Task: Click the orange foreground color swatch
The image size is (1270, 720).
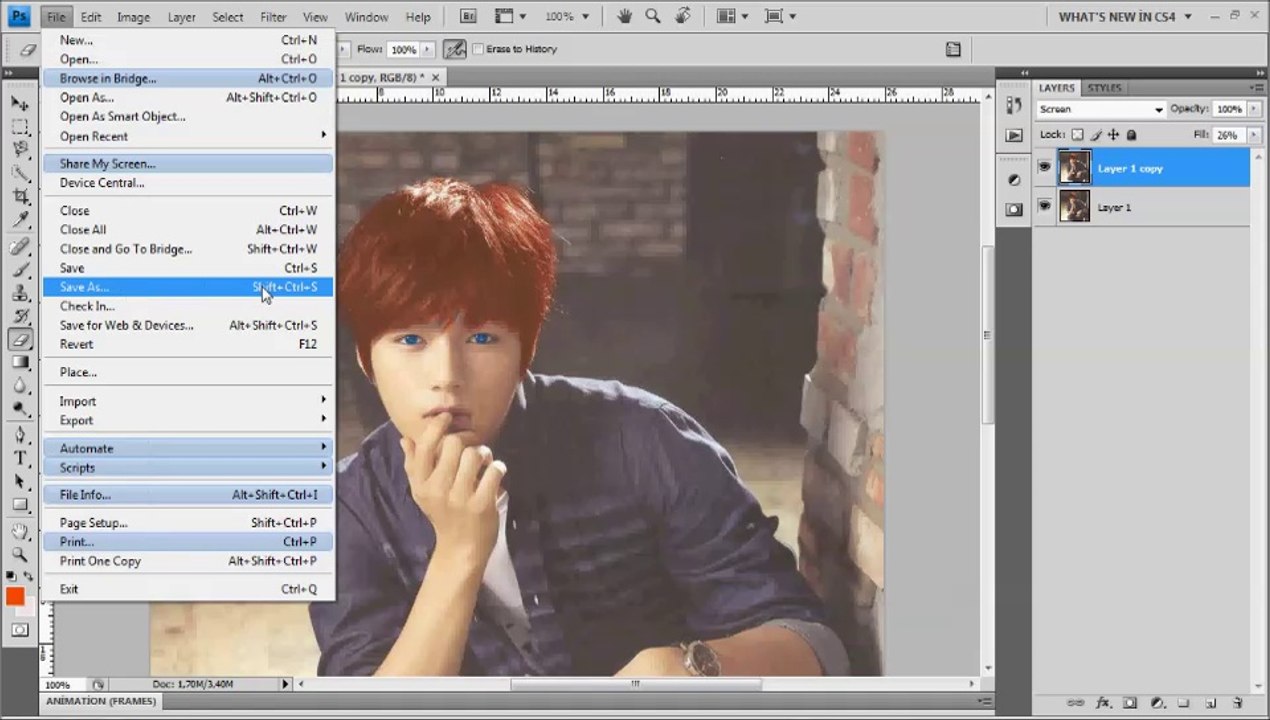Action: [15, 596]
